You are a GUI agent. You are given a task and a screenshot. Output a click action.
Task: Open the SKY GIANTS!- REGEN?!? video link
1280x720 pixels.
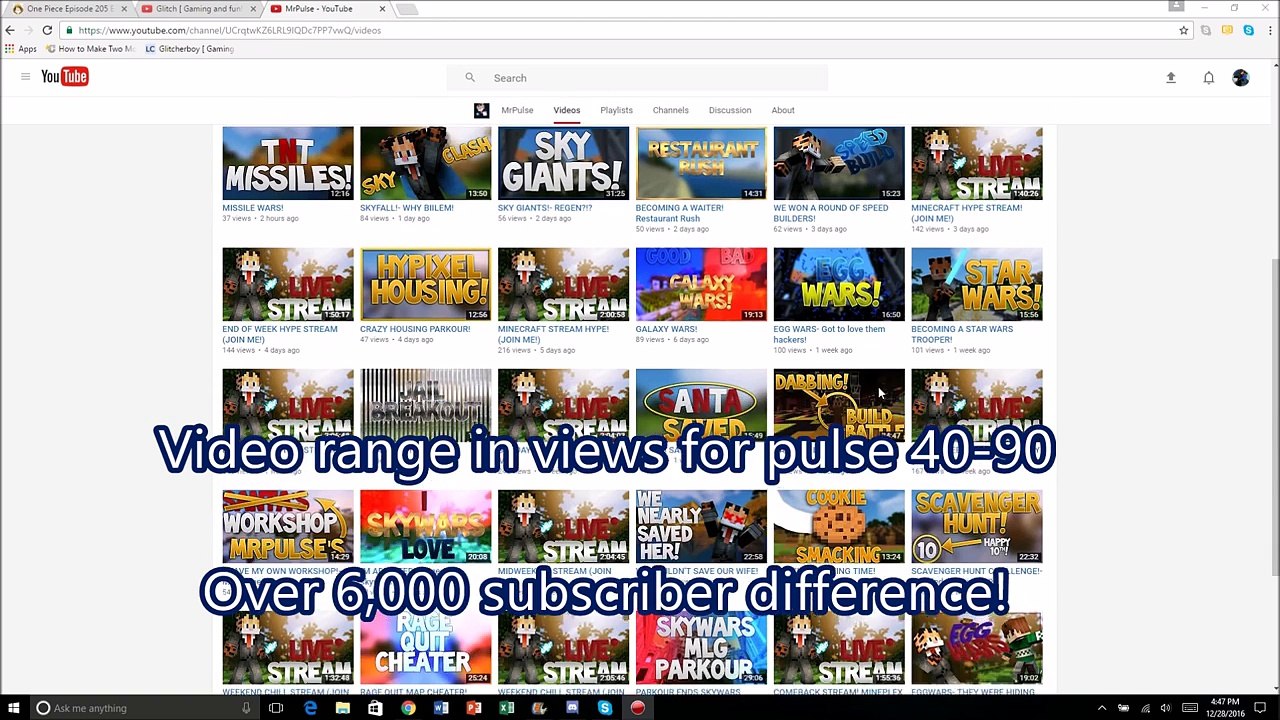(545, 208)
